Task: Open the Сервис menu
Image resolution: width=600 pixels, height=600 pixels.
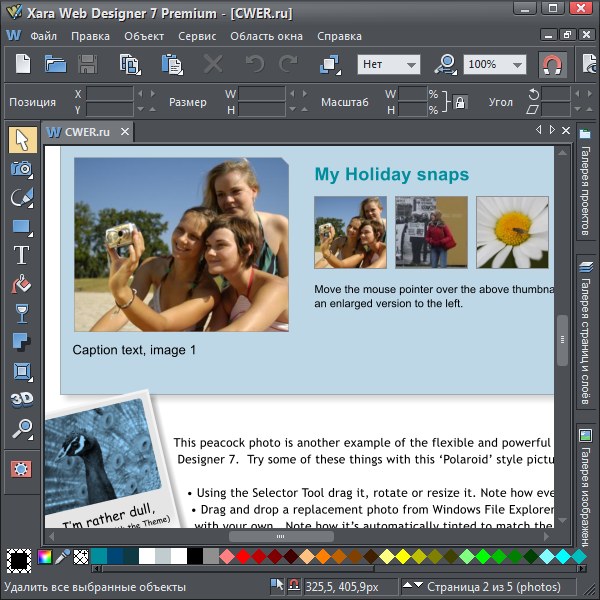Action: click(197, 36)
